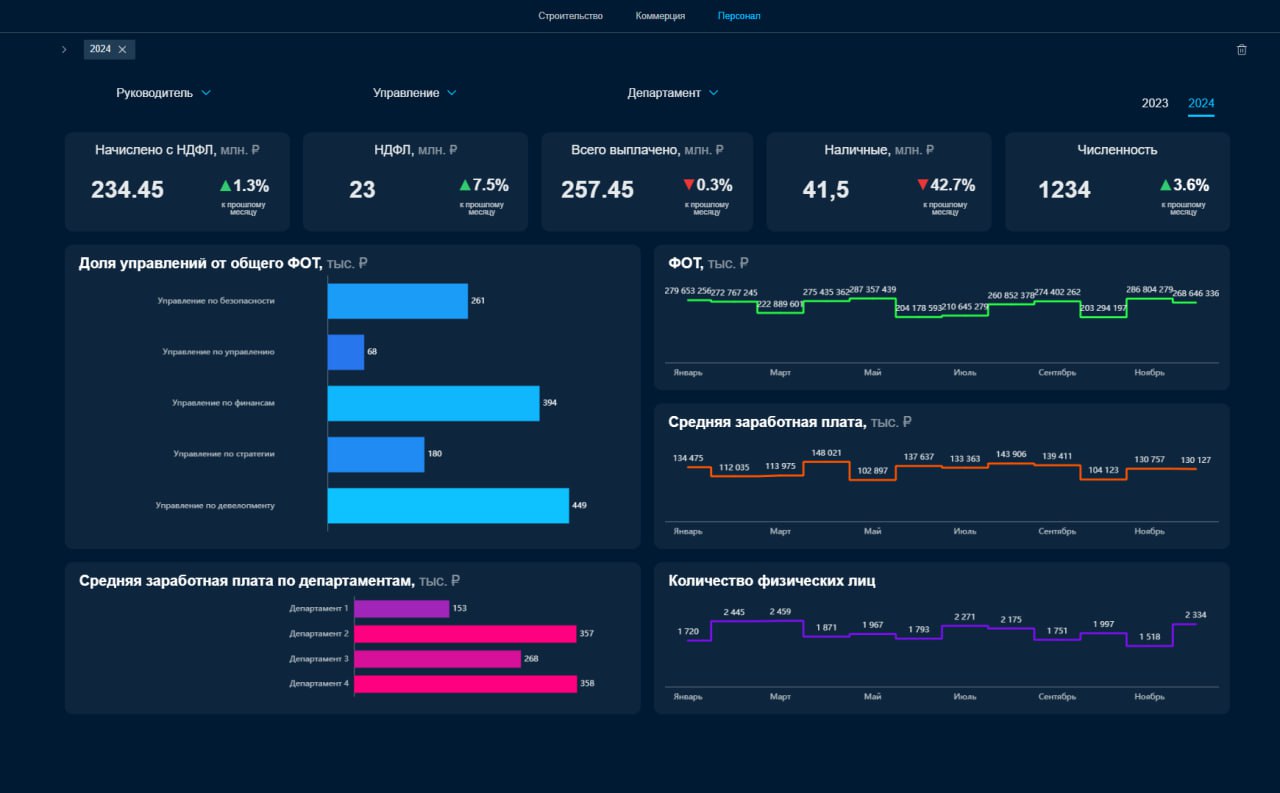This screenshot has height=793, width=1280.
Task: Open the Руководитель dropdown
Action: coord(164,93)
